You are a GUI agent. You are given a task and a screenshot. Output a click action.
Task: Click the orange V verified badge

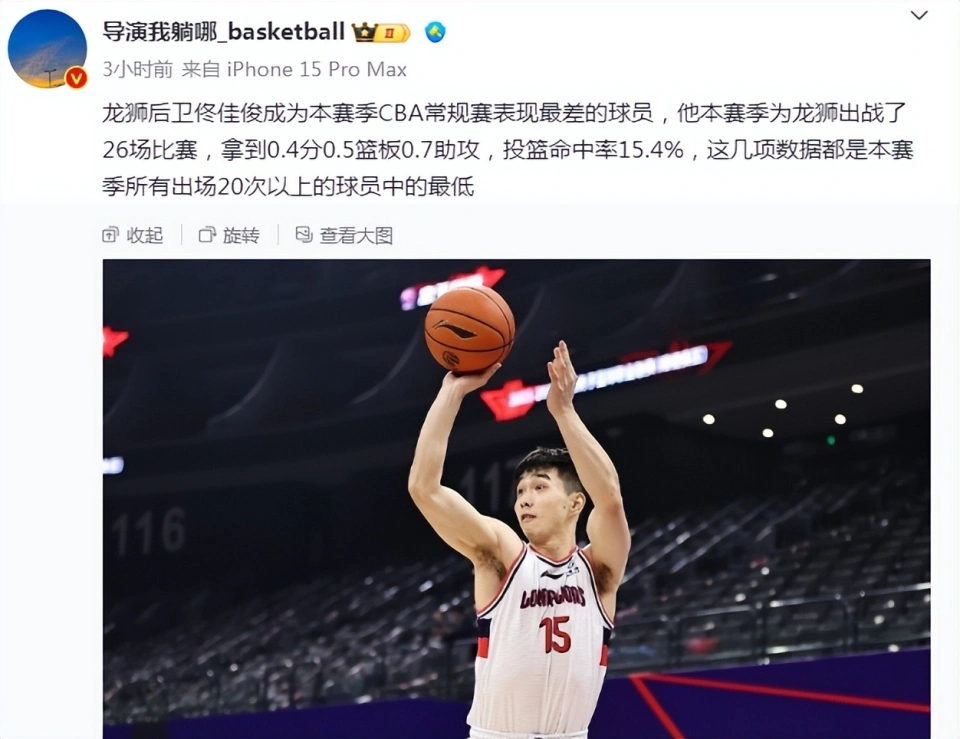tap(76, 78)
